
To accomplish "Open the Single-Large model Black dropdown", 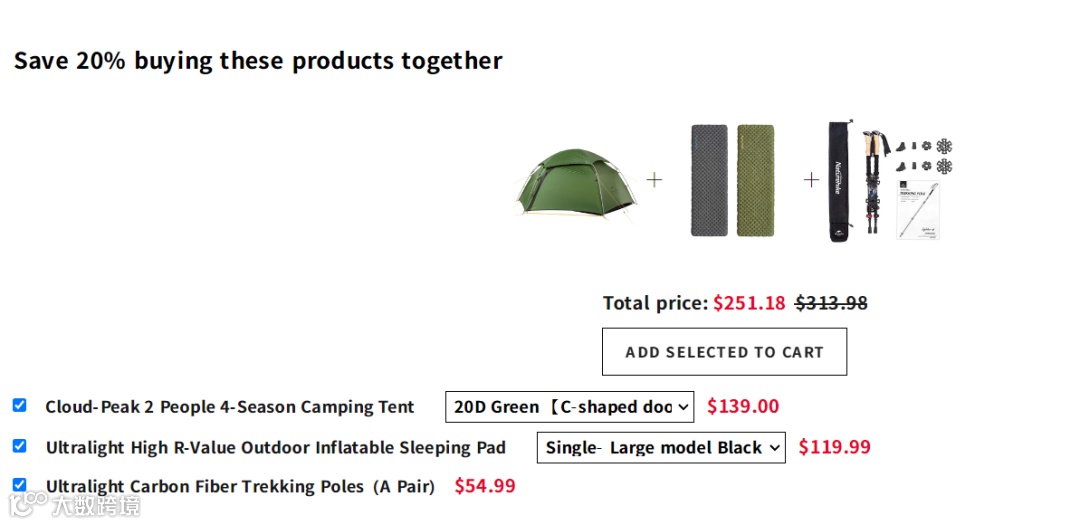I will (661, 448).
